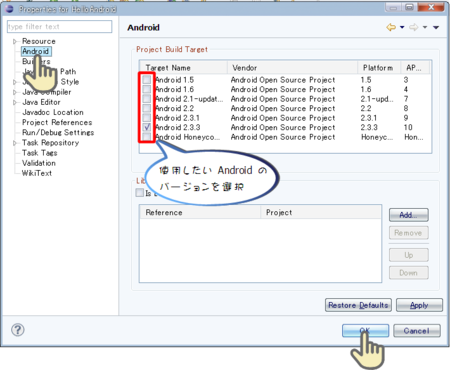The height and width of the screenshot is (370, 450).
Task: Click the Remove library button
Action: pyautogui.click(x=409, y=233)
